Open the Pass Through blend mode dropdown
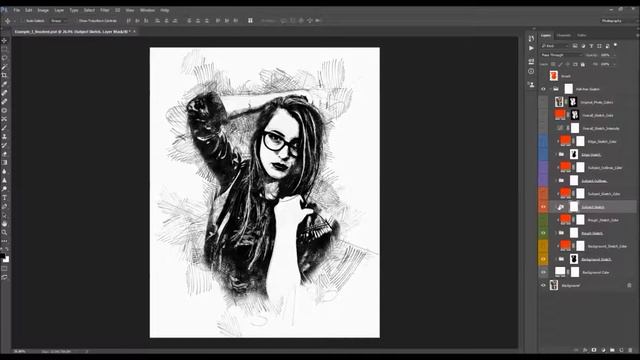The width and height of the screenshot is (640, 360). [562, 55]
